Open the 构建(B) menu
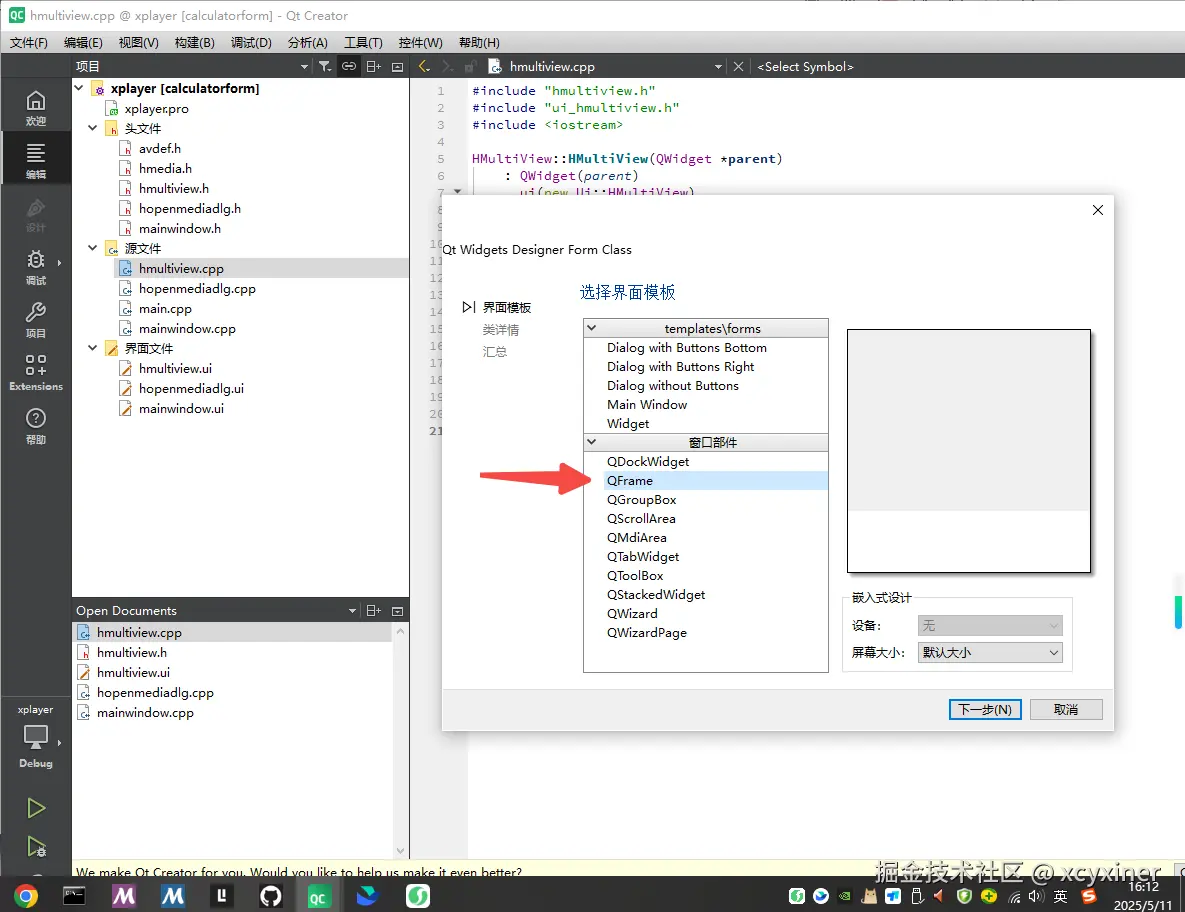 click(x=194, y=42)
